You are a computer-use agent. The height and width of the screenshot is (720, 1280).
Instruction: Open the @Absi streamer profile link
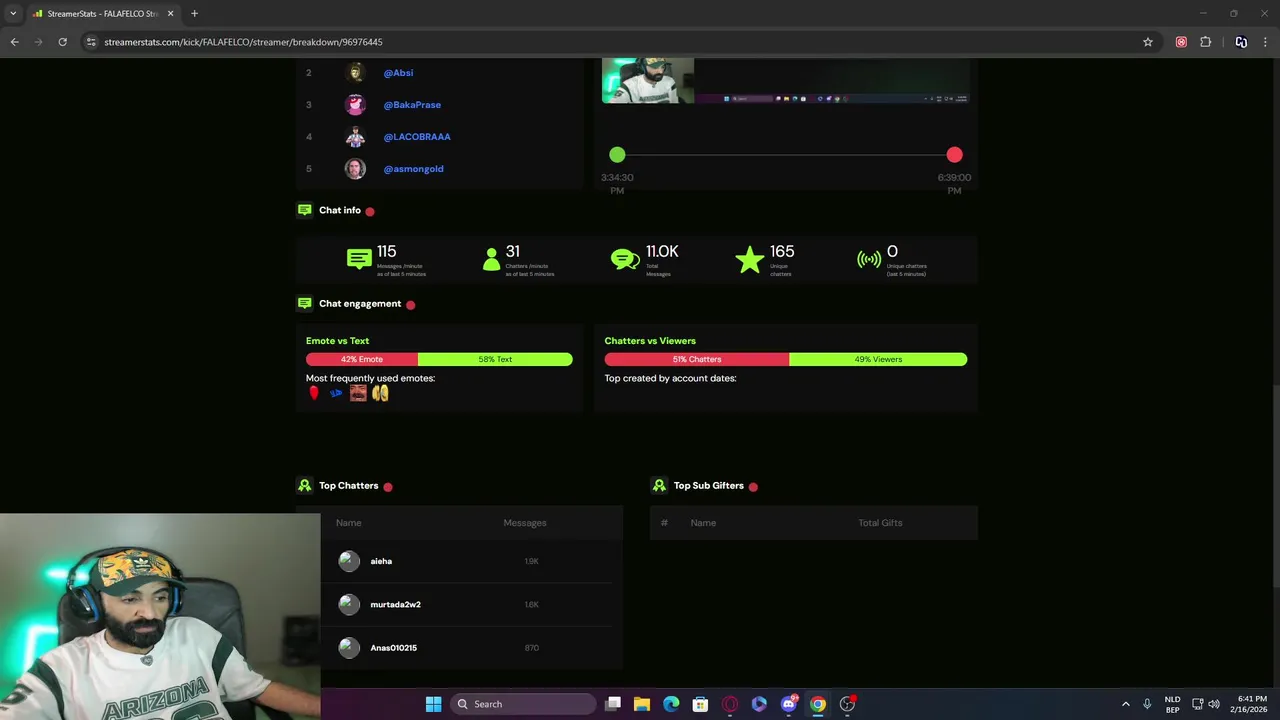click(398, 72)
